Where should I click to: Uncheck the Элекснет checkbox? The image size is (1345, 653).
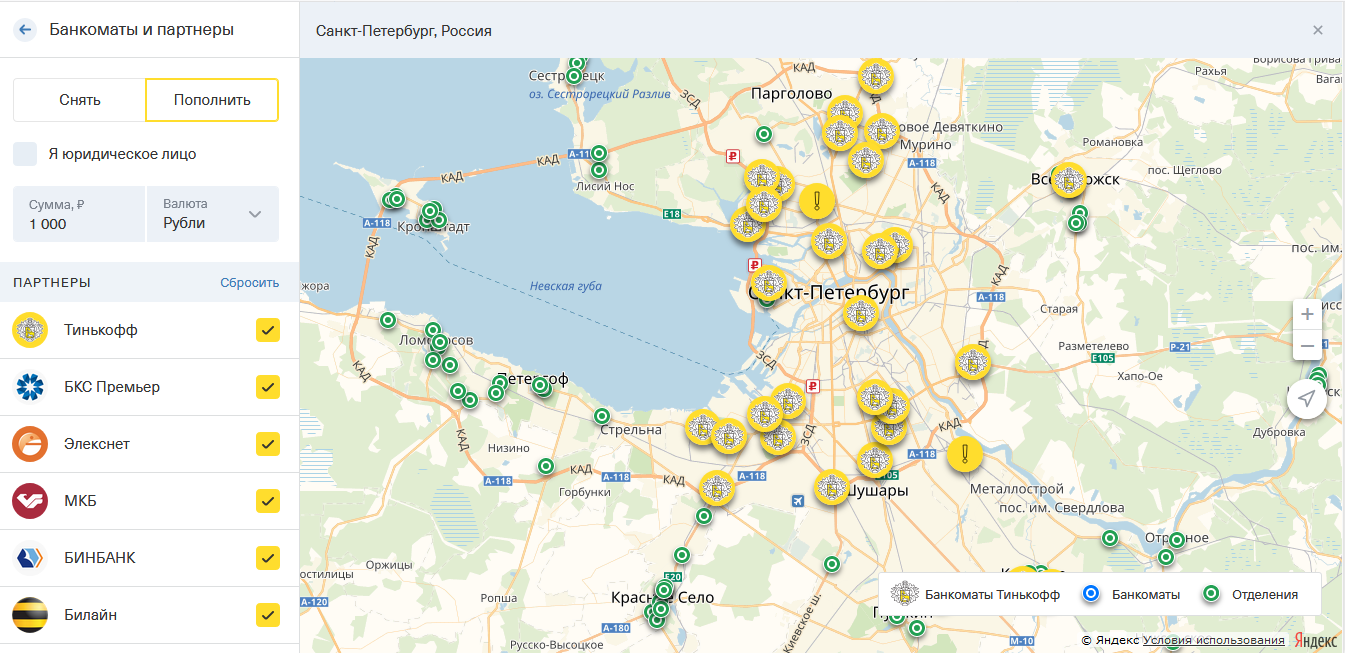click(267, 444)
